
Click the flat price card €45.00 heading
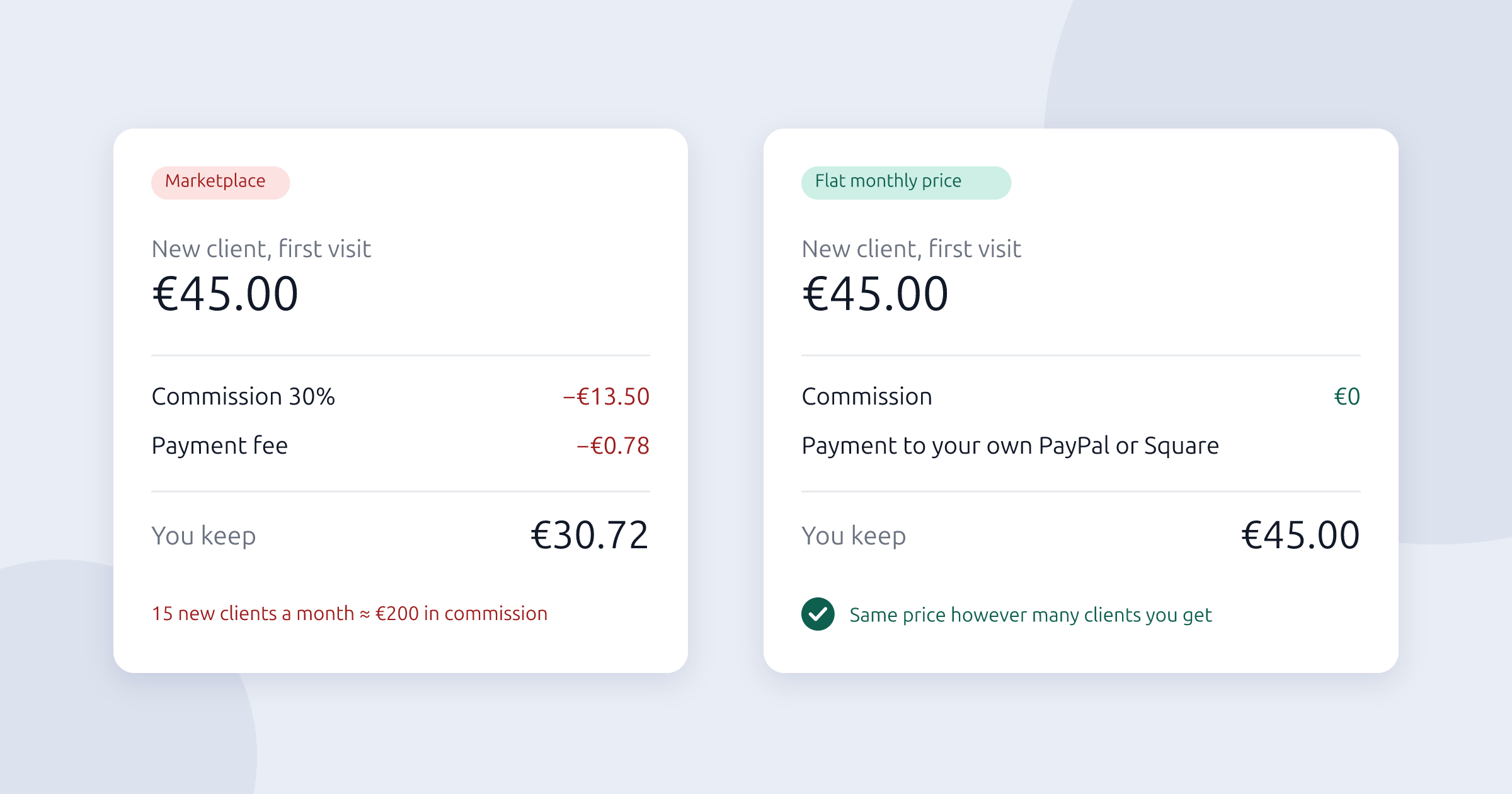[875, 294]
